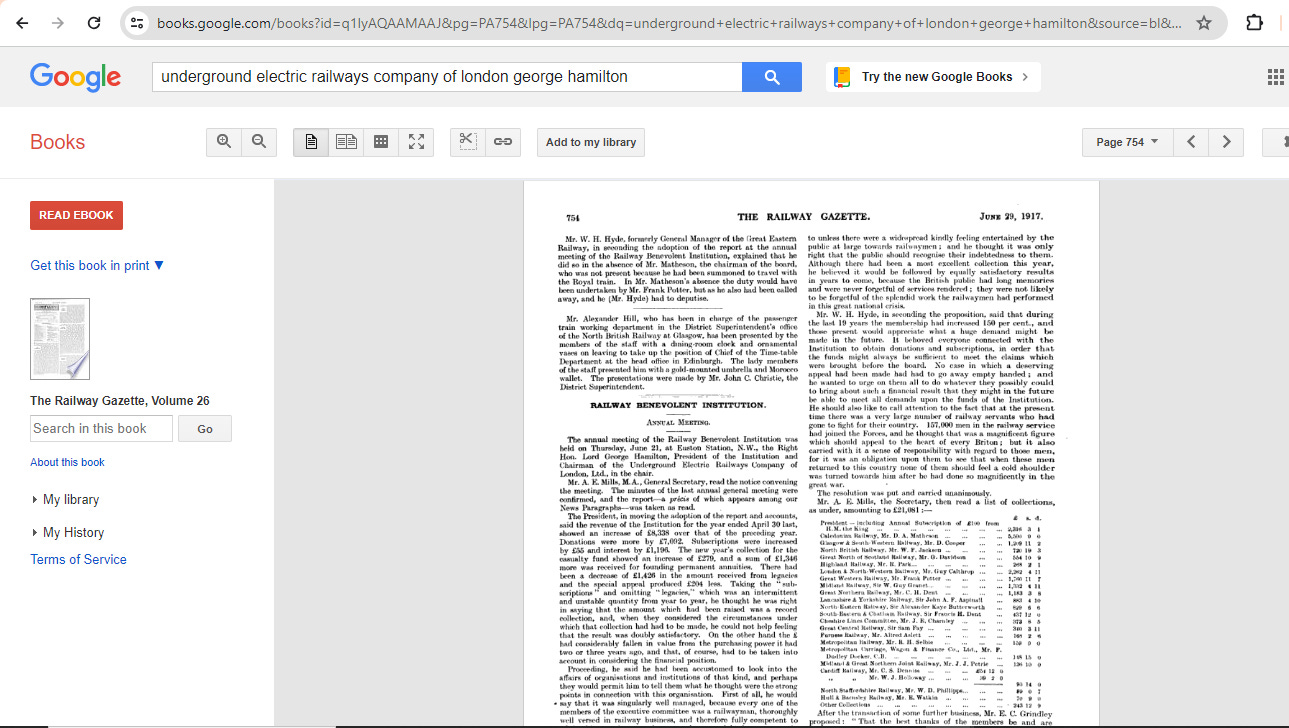
Task: Click the book cover thumbnail
Action: pos(60,339)
